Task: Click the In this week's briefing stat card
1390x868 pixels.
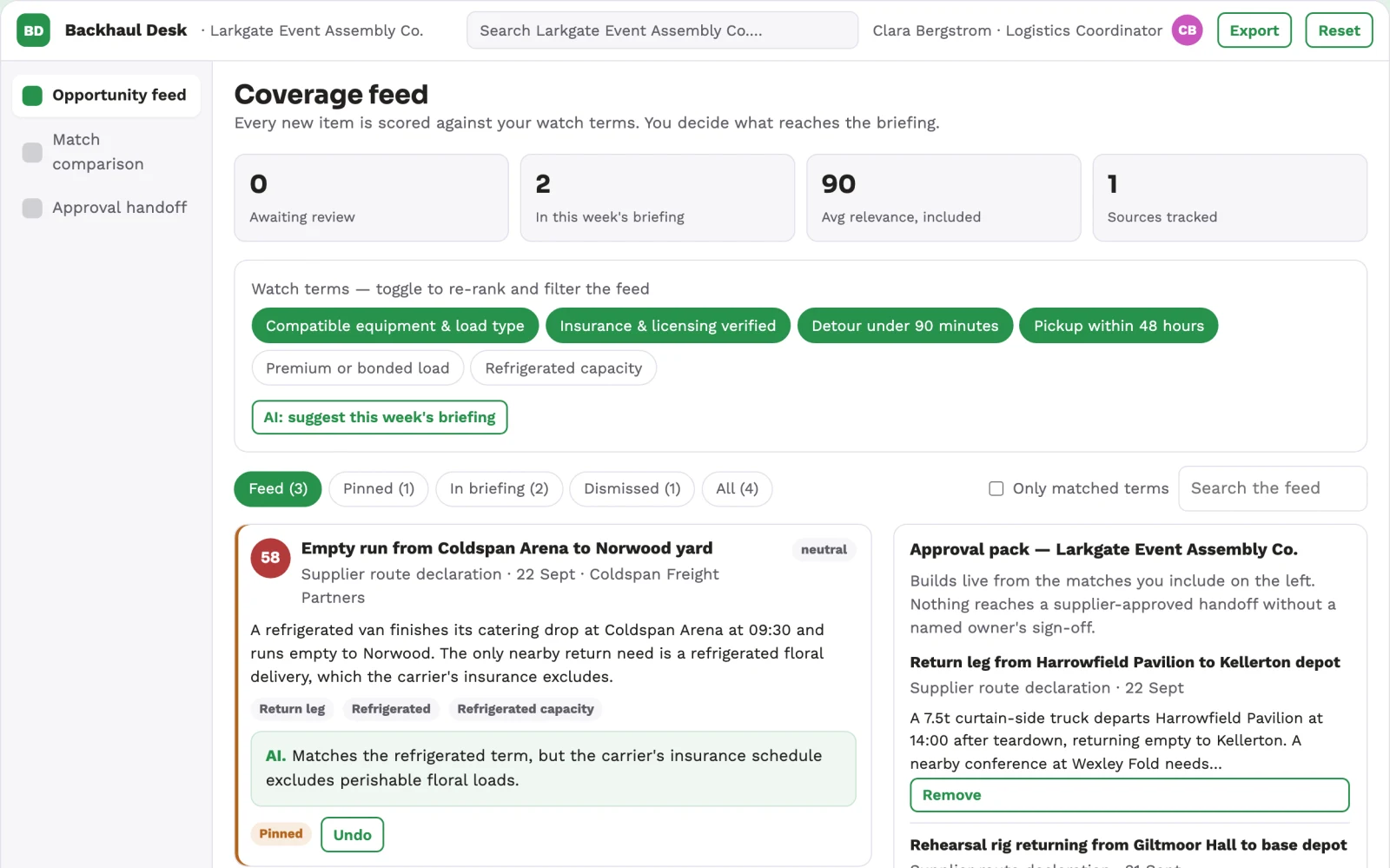Action: [x=658, y=198]
